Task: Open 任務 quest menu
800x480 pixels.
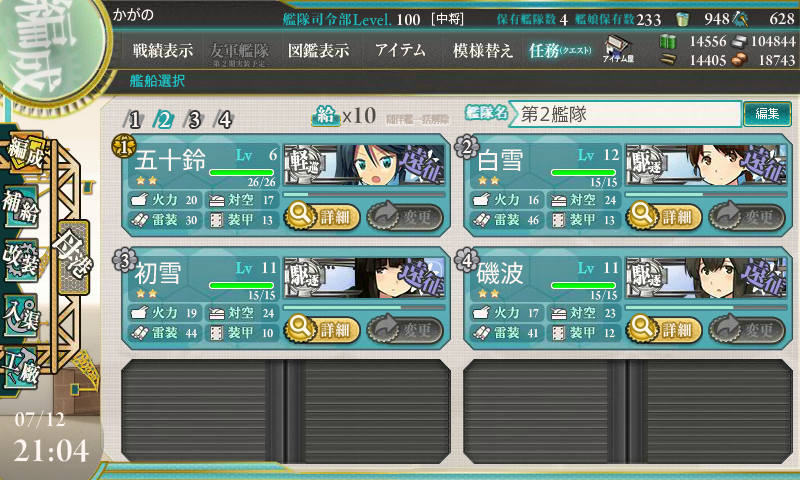Action: (x=560, y=50)
